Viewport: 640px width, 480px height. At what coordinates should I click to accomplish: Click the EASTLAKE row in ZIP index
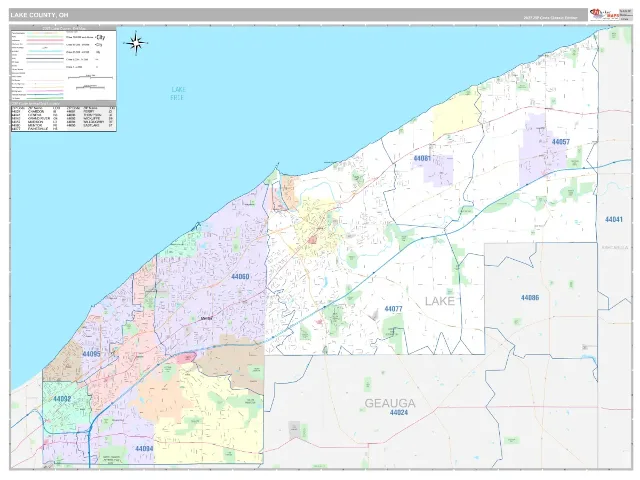91,125
